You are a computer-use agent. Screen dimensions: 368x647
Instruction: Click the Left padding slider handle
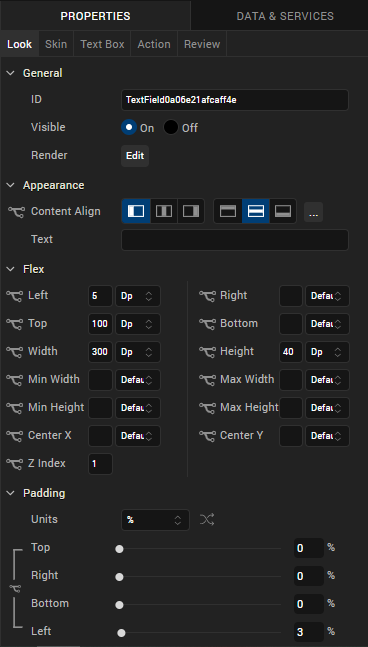pyautogui.click(x=121, y=633)
